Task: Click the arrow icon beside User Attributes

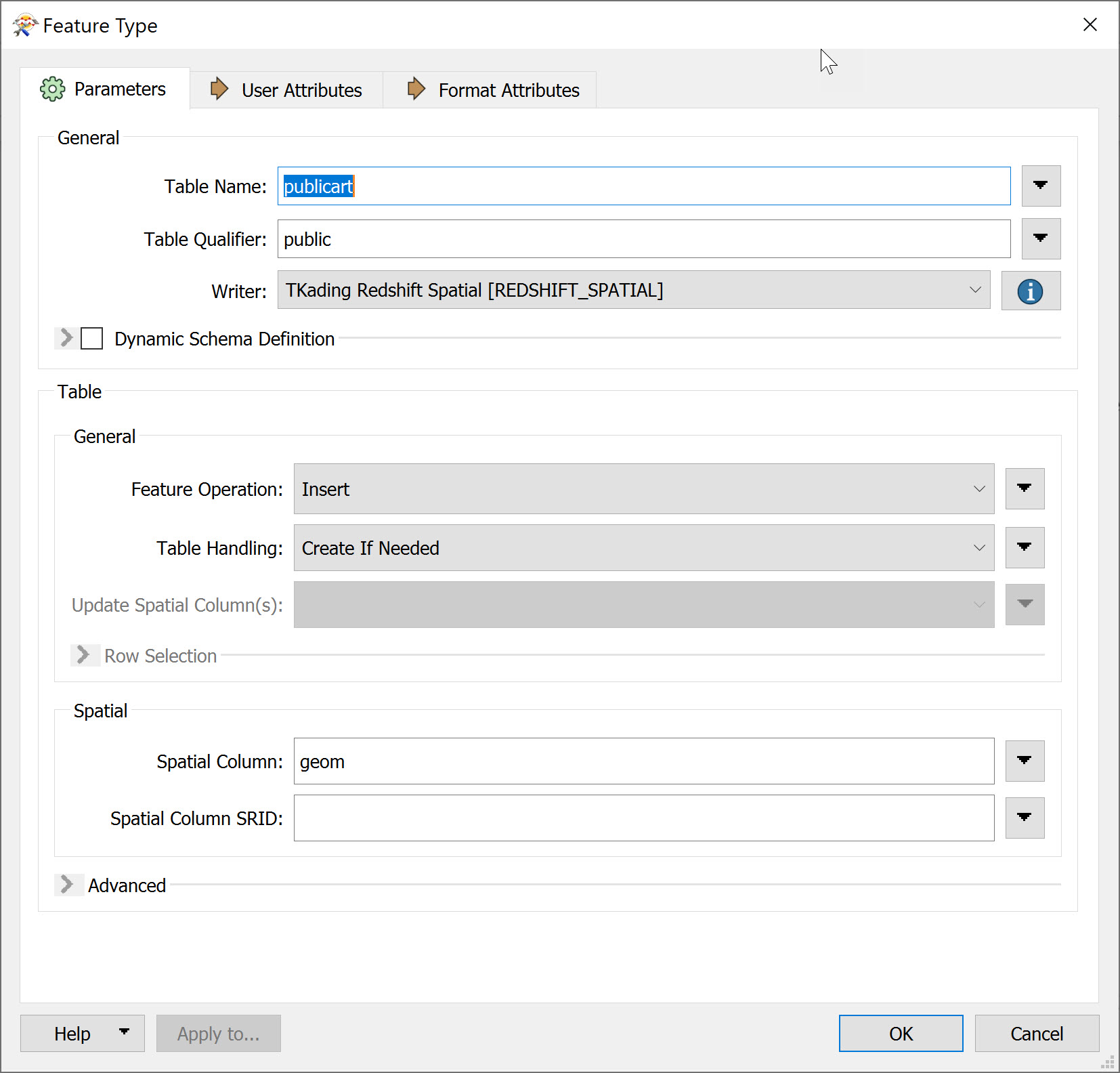Action: pos(219,89)
